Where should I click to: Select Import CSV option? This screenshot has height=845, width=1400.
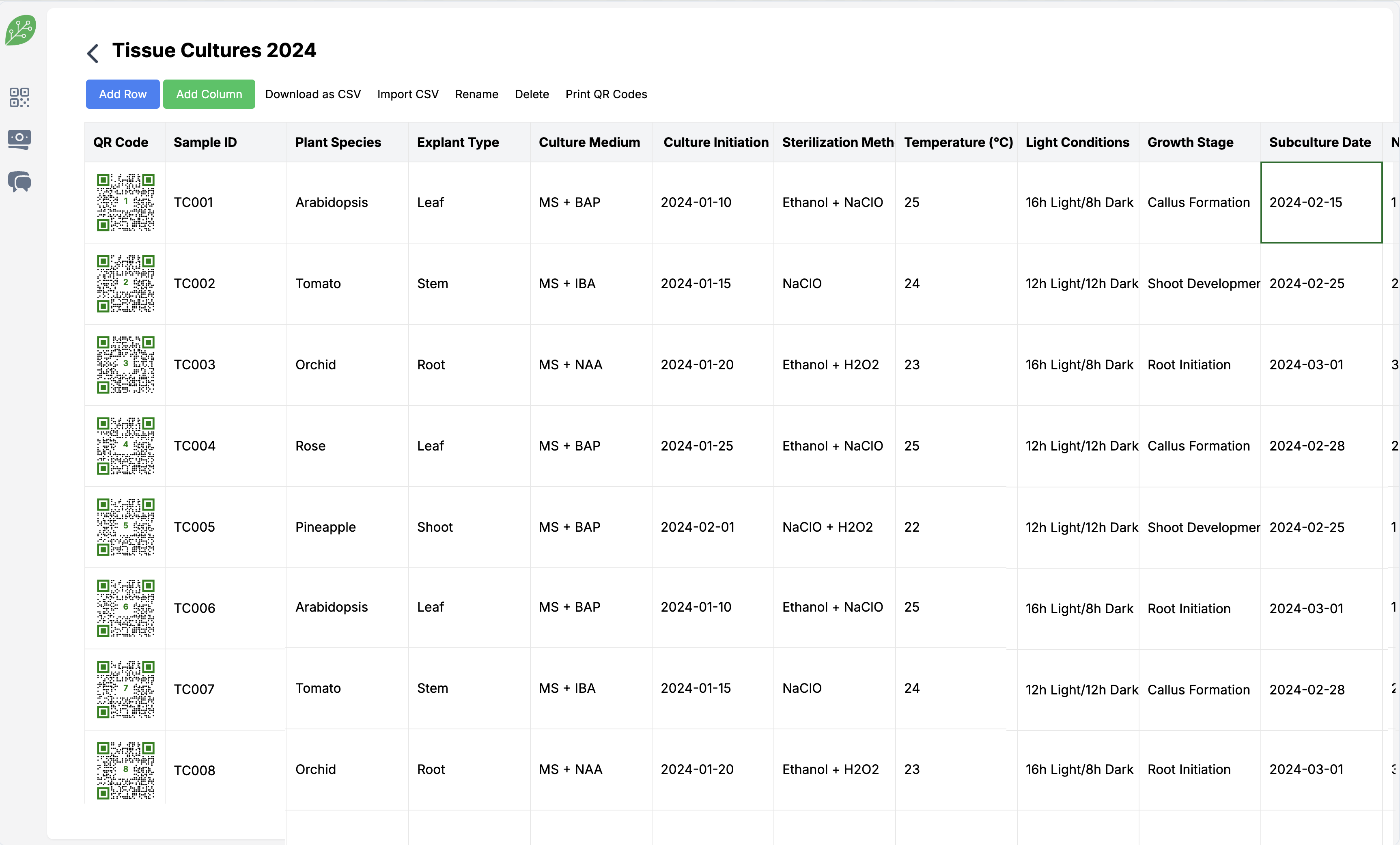click(x=407, y=94)
